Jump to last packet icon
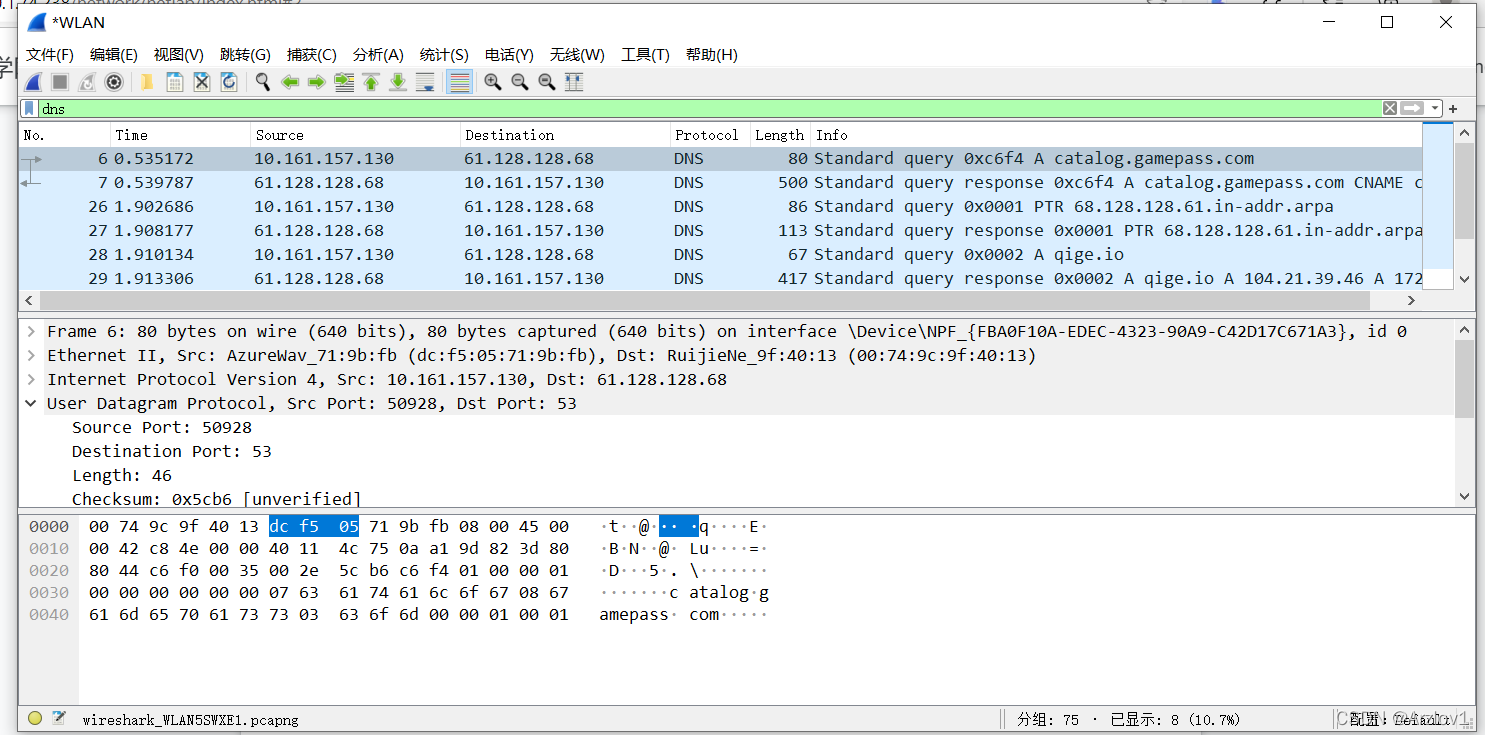This screenshot has height=735, width=1485. pos(398,82)
